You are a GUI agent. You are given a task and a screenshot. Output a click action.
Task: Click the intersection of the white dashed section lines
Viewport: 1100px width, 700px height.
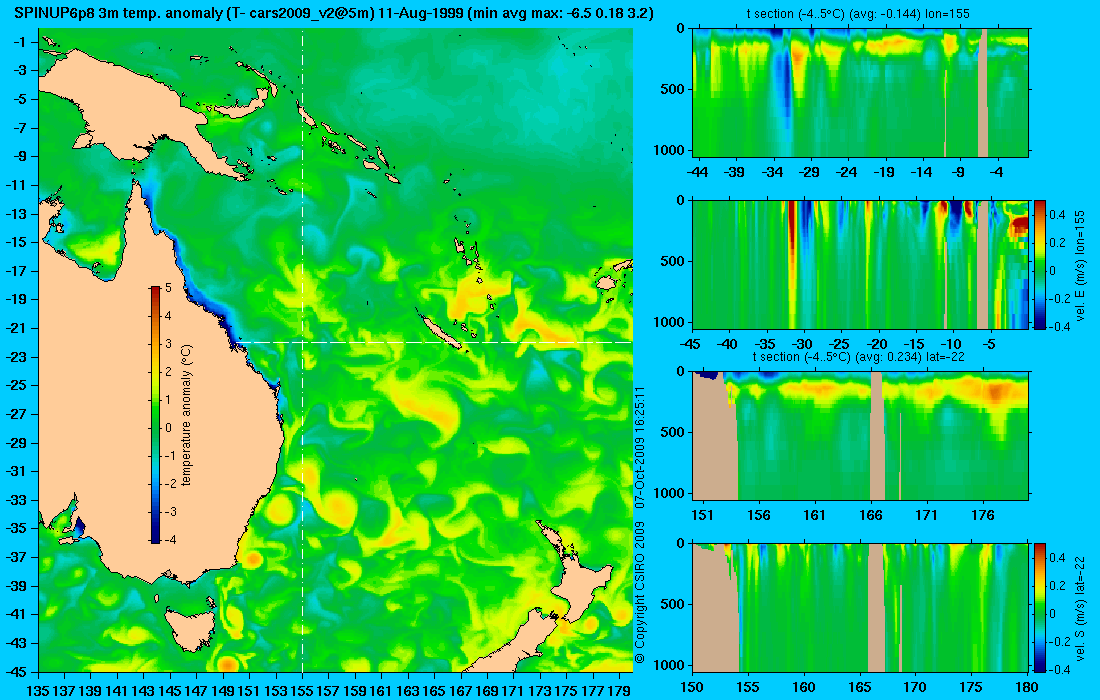click(x=302, y=342)
